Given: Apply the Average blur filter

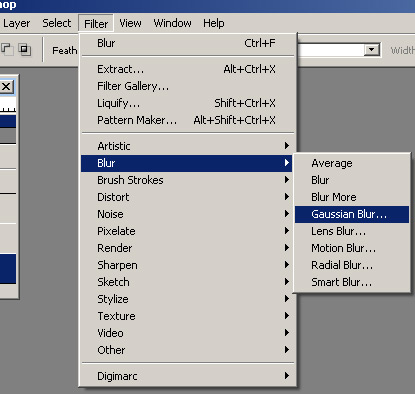Looking at the screenshot, I should 352,163.
